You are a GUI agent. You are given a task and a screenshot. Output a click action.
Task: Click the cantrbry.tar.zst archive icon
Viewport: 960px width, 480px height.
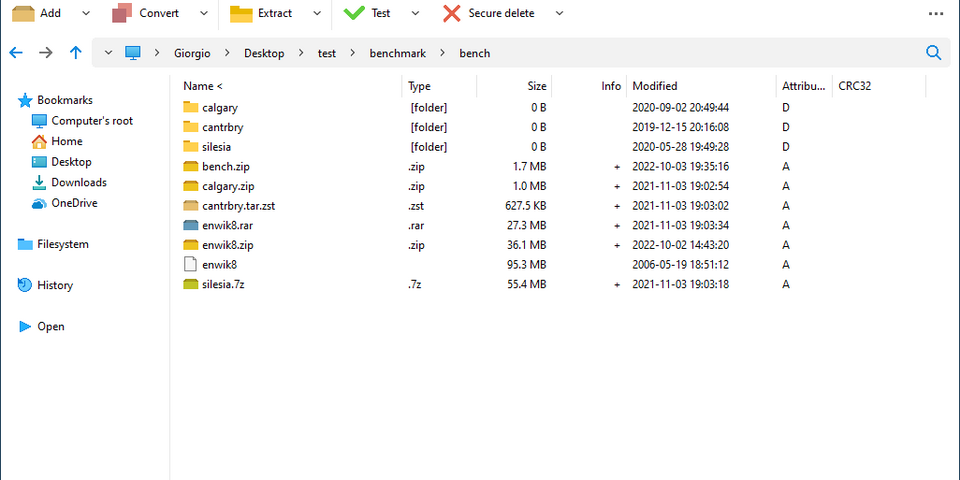191,206
